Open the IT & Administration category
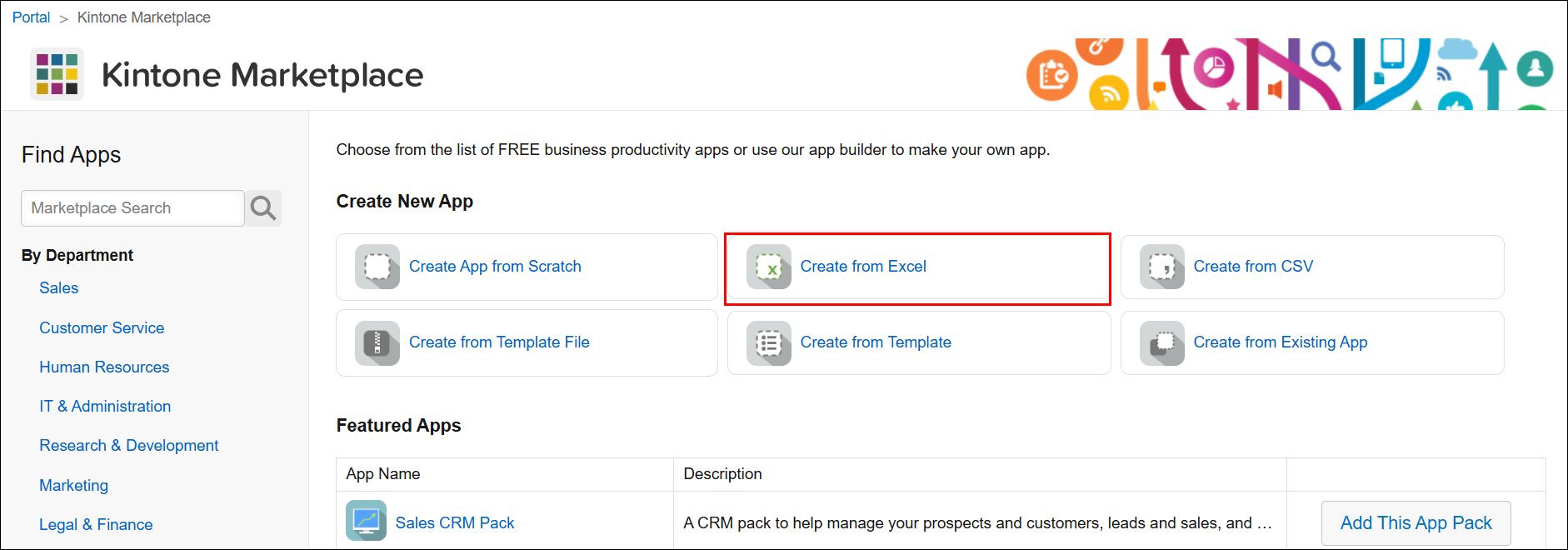Image resolution: width=1568 pixels, height=550 pixels. pyautogui.click(x=105, y=407)
